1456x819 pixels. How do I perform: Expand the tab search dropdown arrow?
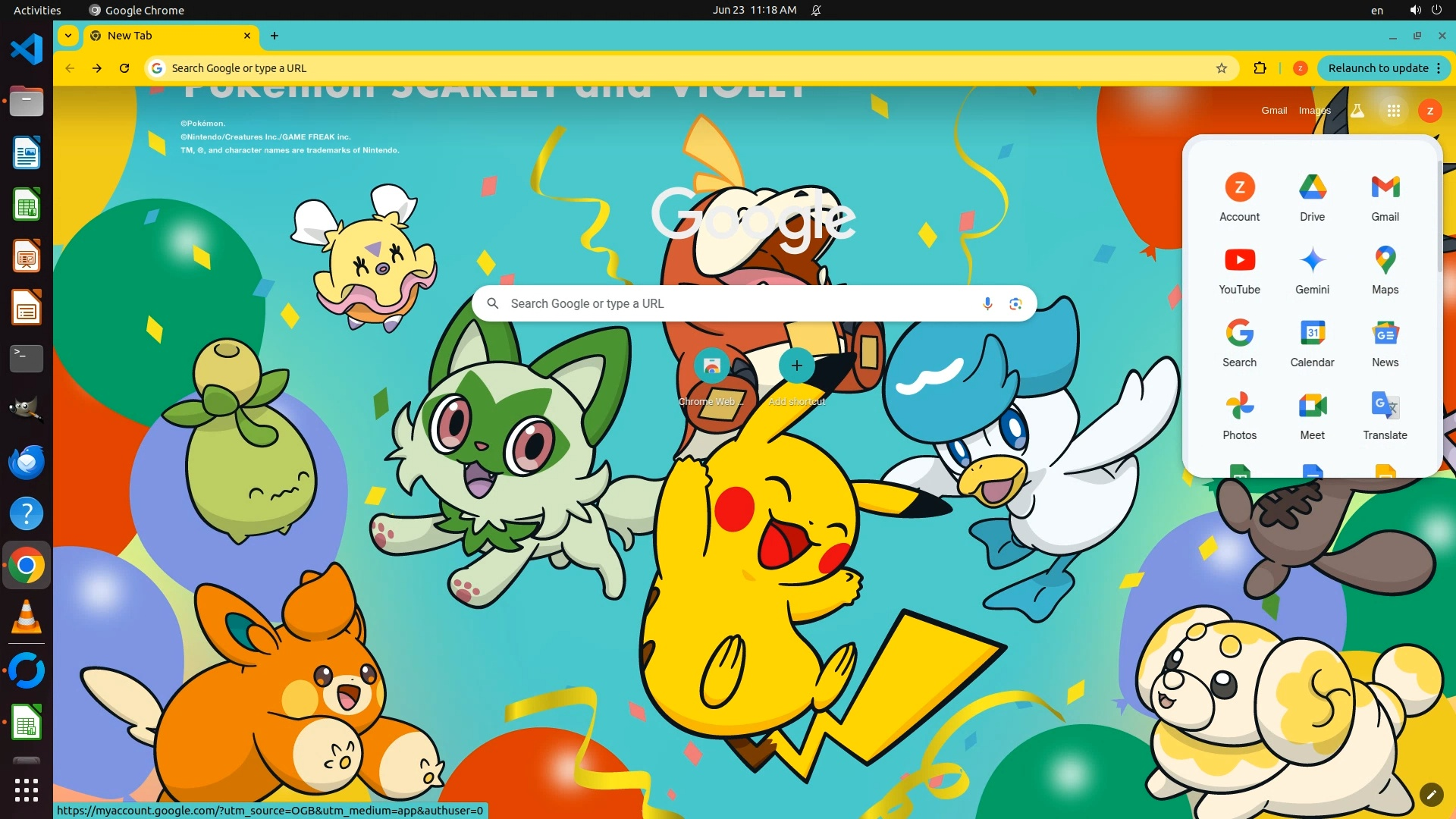(68, 36)
